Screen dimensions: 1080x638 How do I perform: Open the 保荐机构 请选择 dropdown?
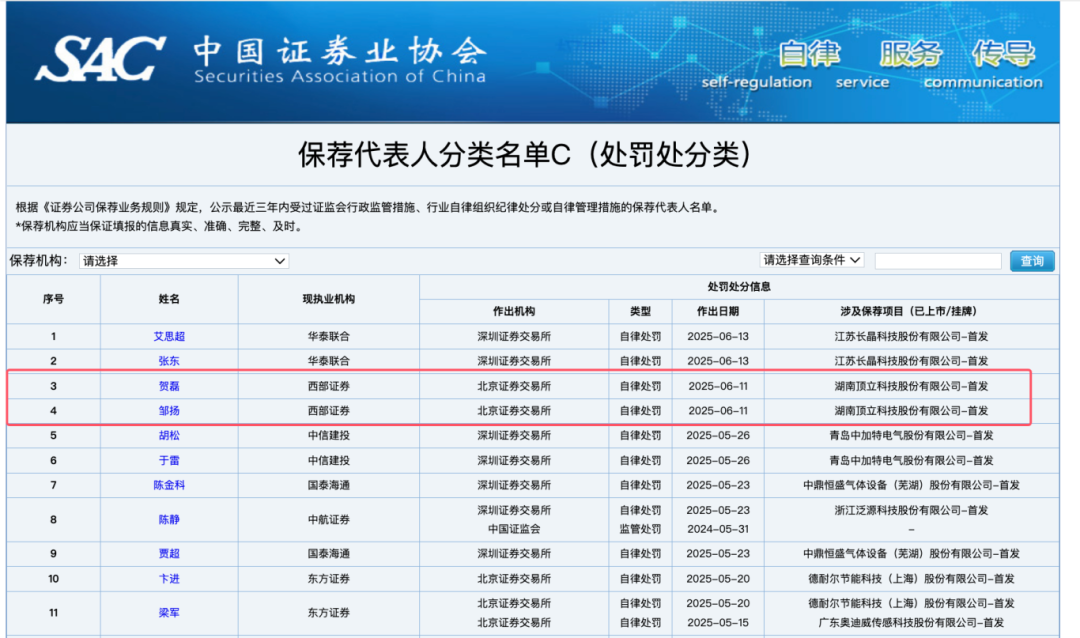(184, 261)
